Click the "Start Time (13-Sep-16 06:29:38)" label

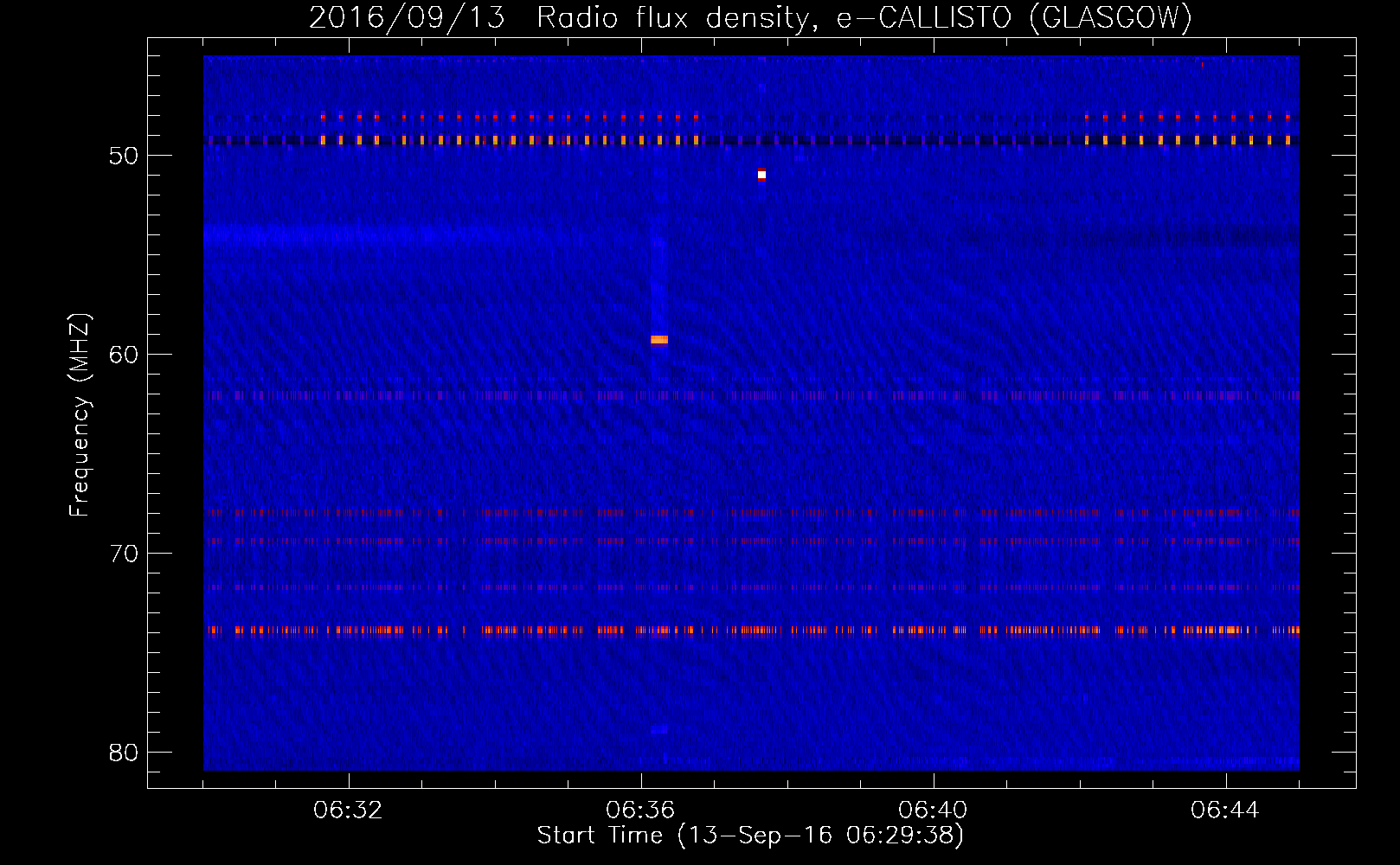pyautogui.click(x=750, y=836)
